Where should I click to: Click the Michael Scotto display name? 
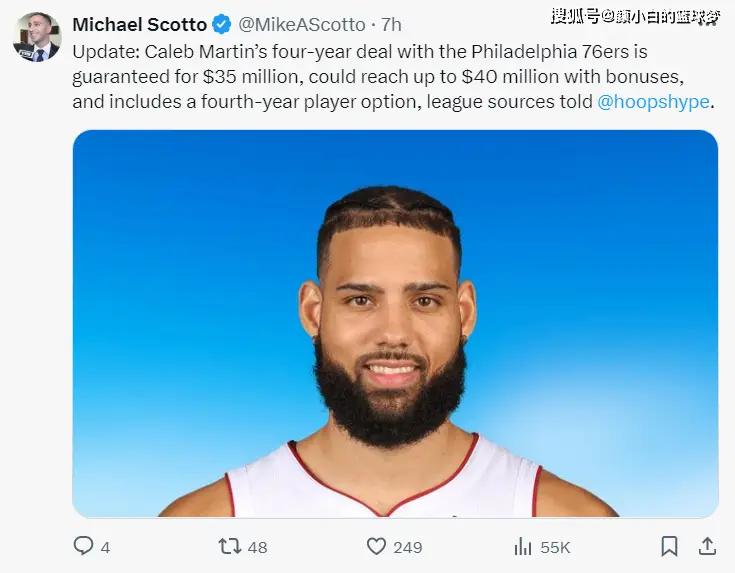pyautogui.click(x=140, y=24)
